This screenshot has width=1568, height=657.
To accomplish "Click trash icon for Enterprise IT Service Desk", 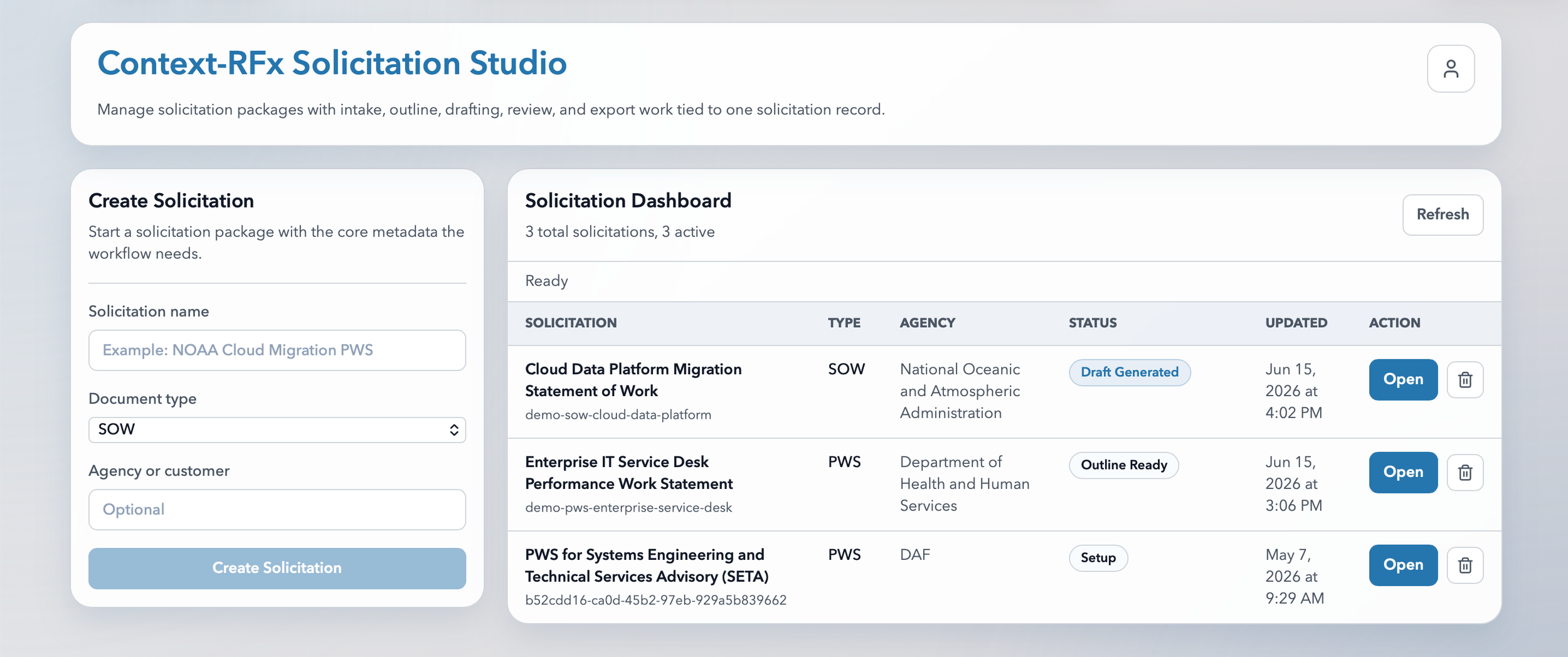I will pos(1465,472).
